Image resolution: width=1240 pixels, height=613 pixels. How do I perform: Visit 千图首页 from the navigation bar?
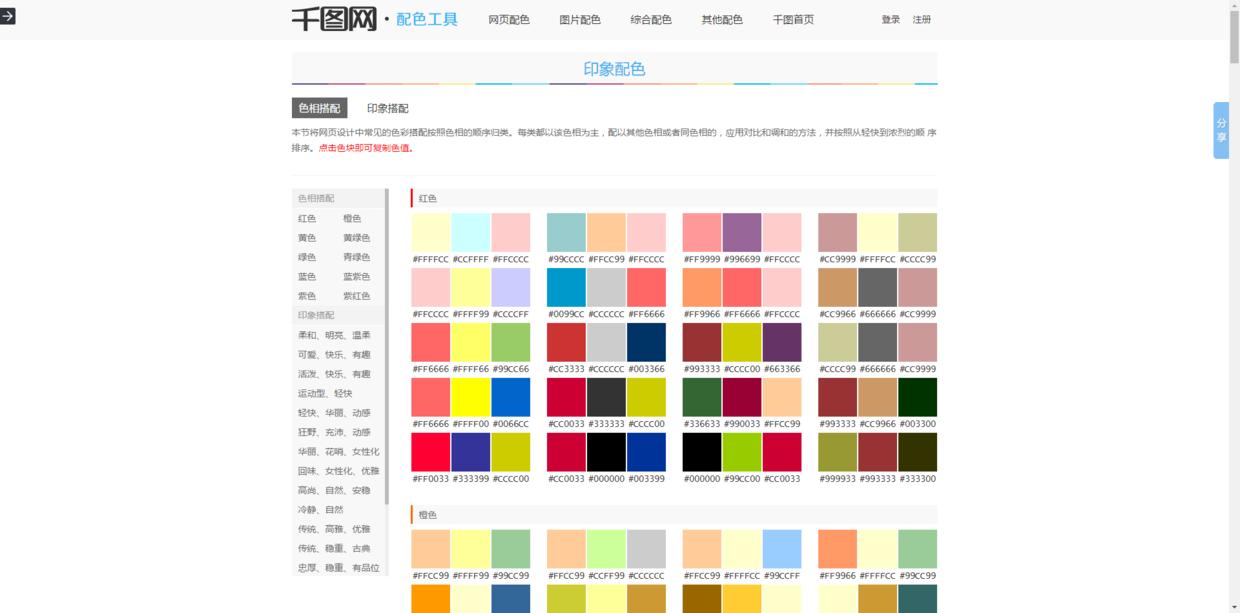[794, 18]
